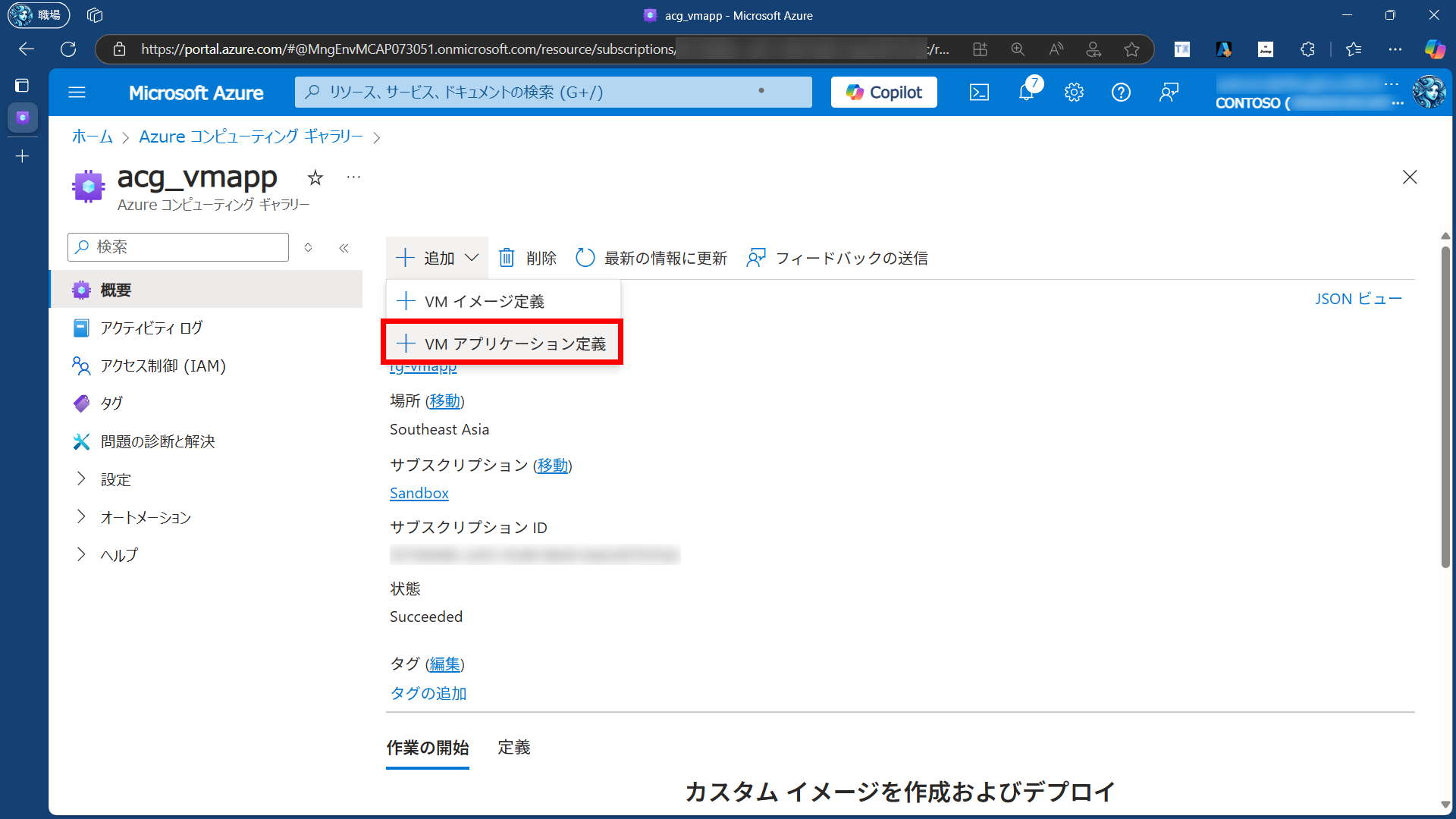Click the workspaces icon in title bar

(95, 15)
